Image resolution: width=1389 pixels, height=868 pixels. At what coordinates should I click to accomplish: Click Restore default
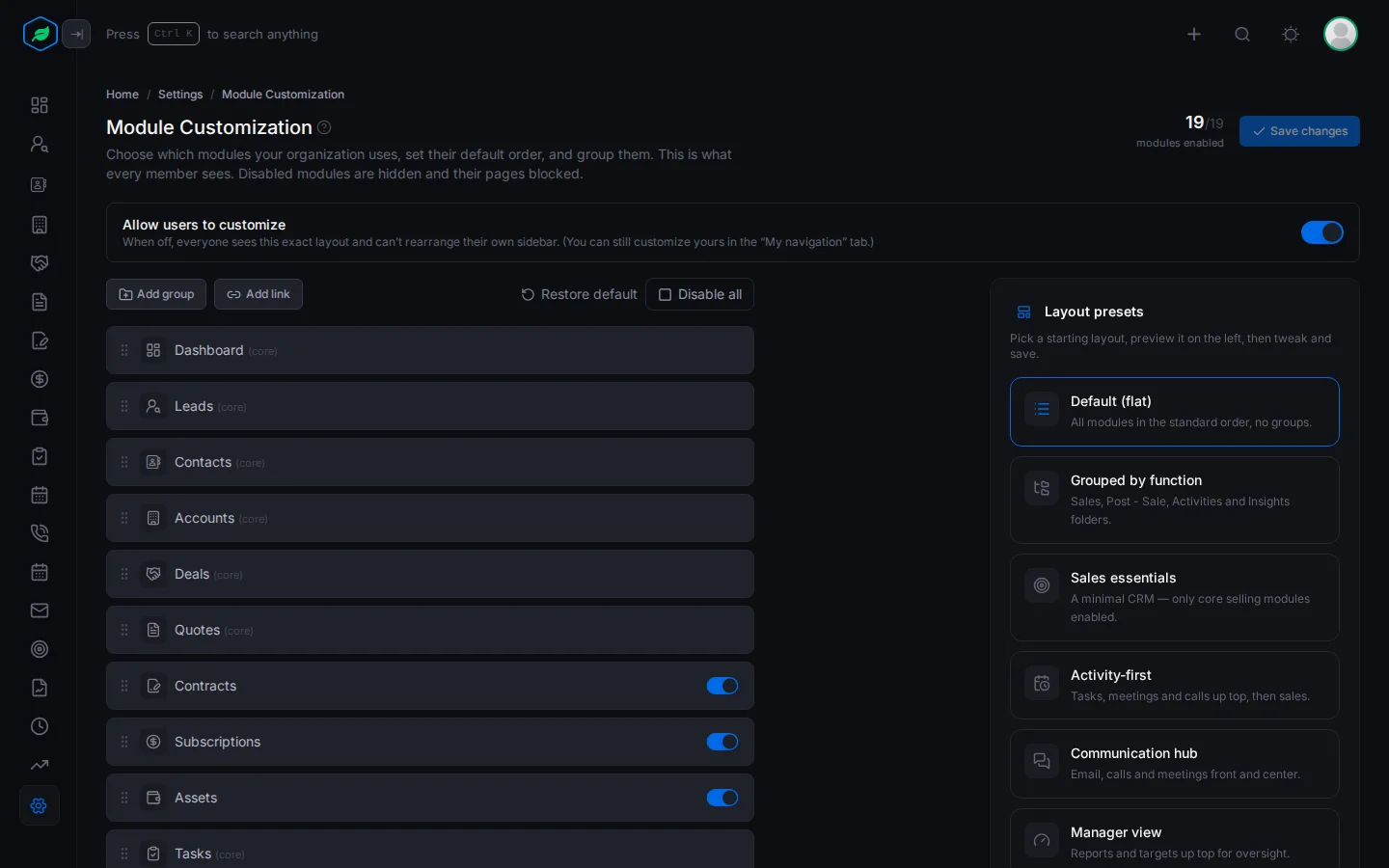point(580,294)
